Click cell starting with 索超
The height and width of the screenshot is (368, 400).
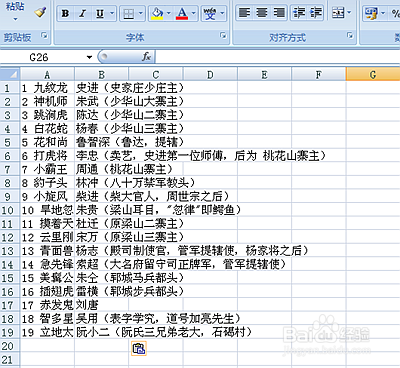[101, 264]
